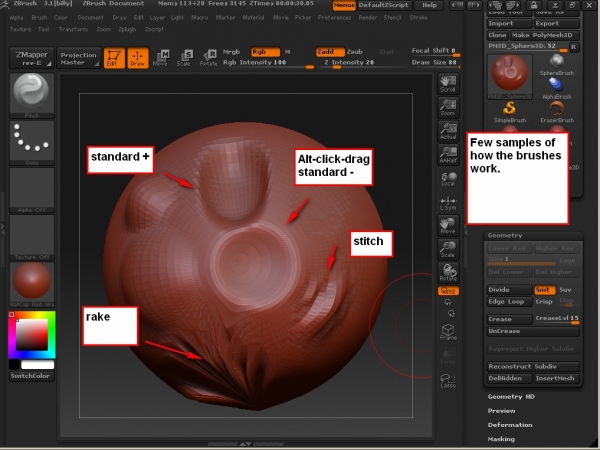This screenshot has height=450, width=600.
Task: Toggle the XYZ rotation button
Action: [448, 291]
